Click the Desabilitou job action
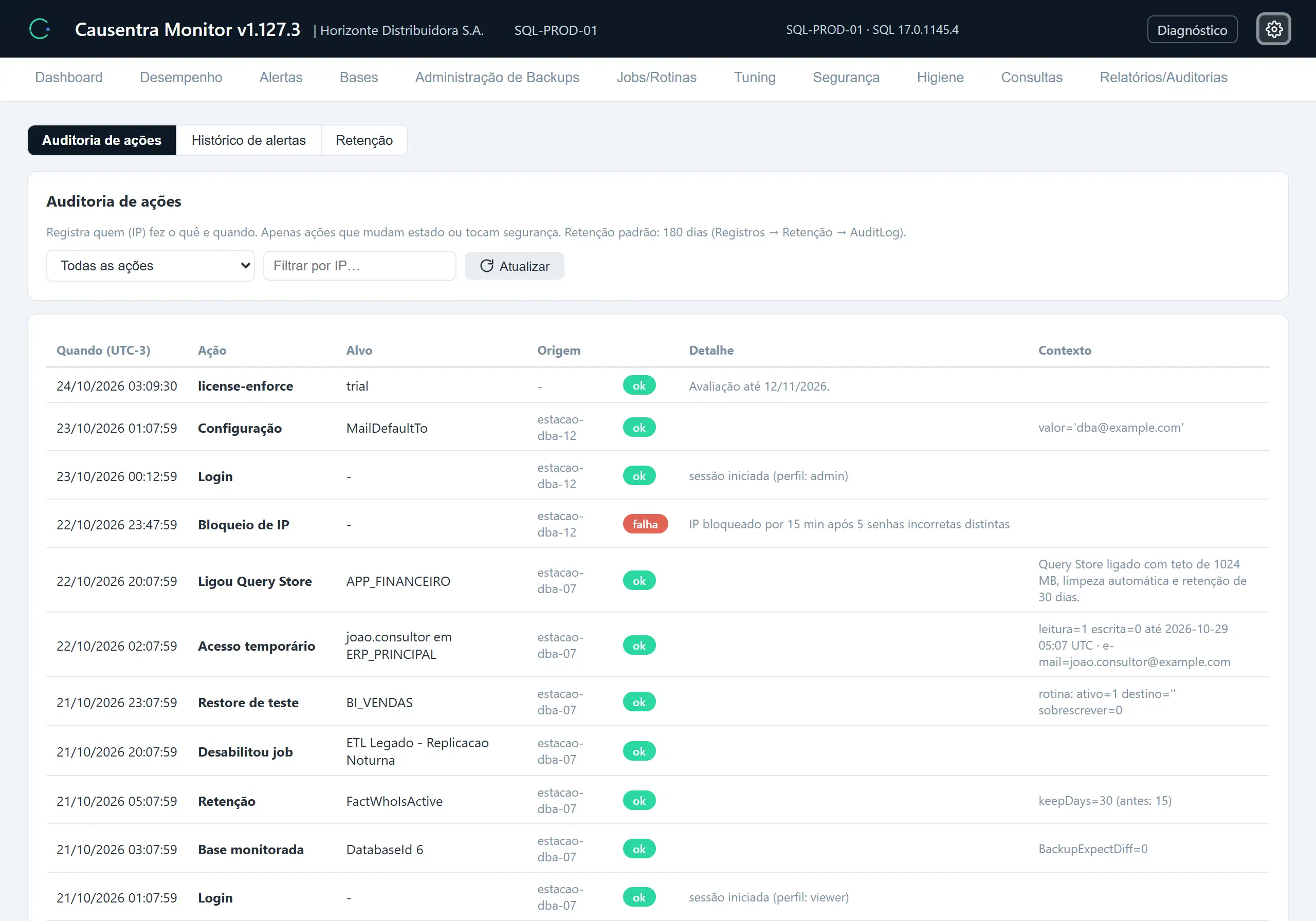 coord(245,752)
